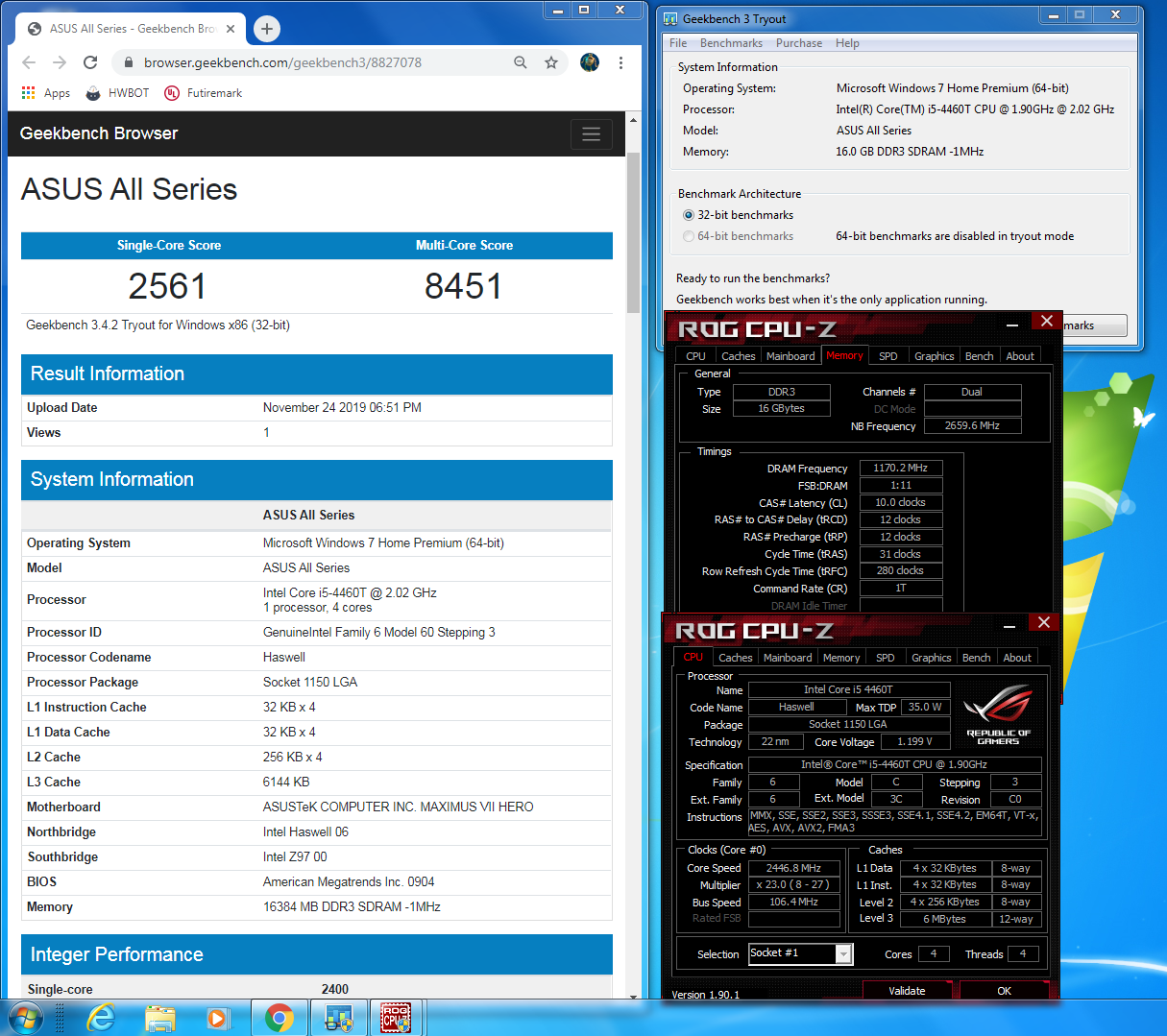Open a new Chrome tab

click(x=267, y=29)
